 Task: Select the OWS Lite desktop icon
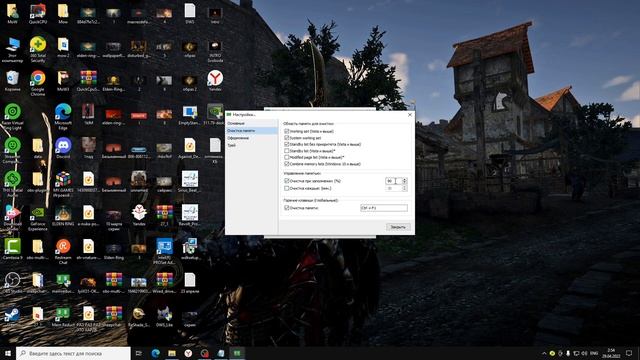coord(164,317)
